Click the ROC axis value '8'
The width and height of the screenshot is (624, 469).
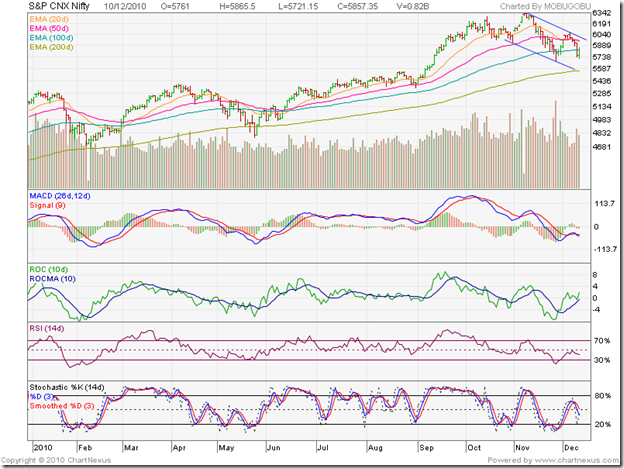click(595, 275)
